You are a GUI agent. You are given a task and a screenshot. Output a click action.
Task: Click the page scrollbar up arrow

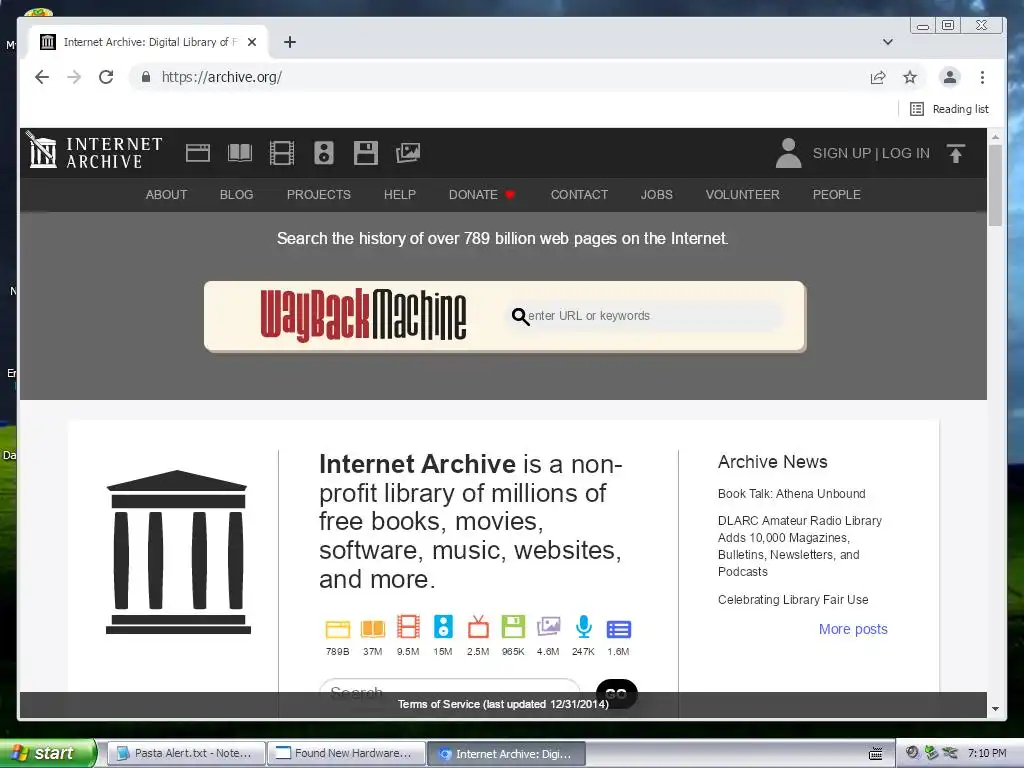tap(995, 137)
